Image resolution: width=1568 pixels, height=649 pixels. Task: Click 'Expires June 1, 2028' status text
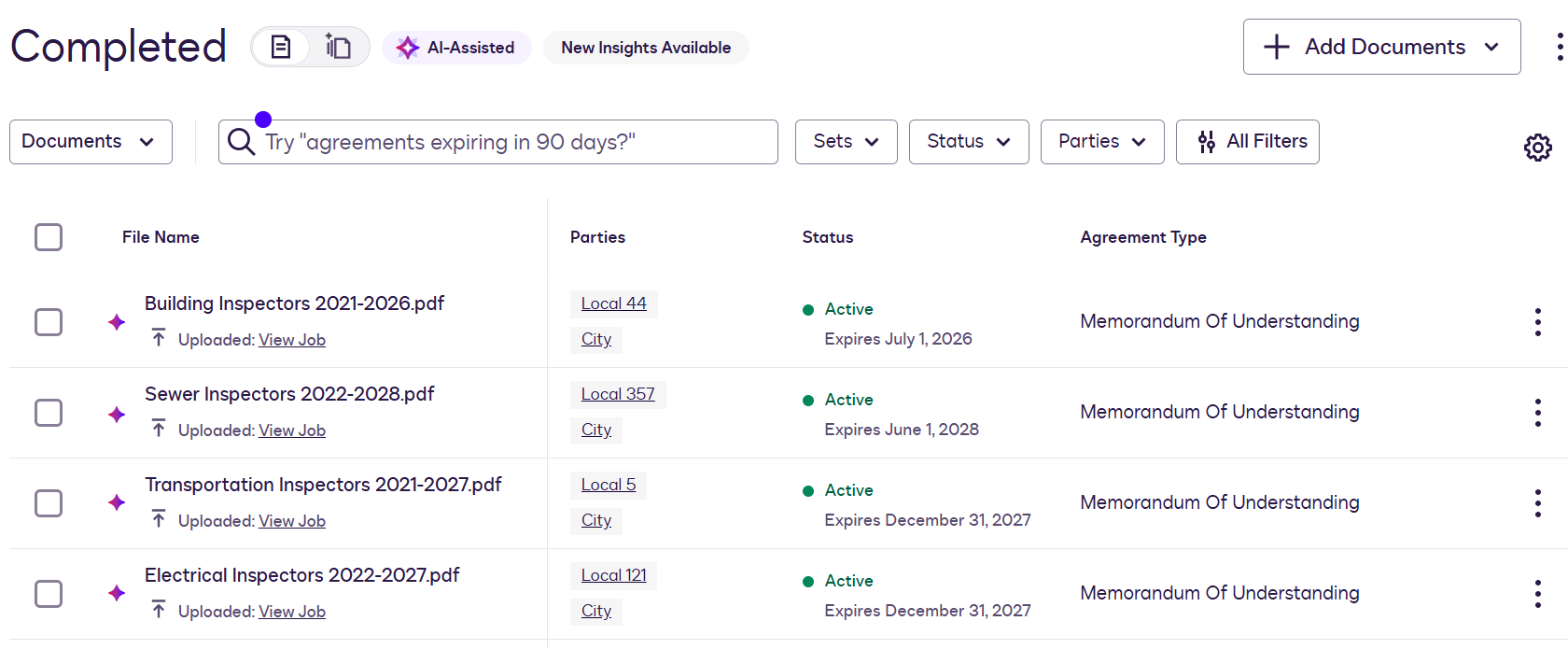pos(902,430)
